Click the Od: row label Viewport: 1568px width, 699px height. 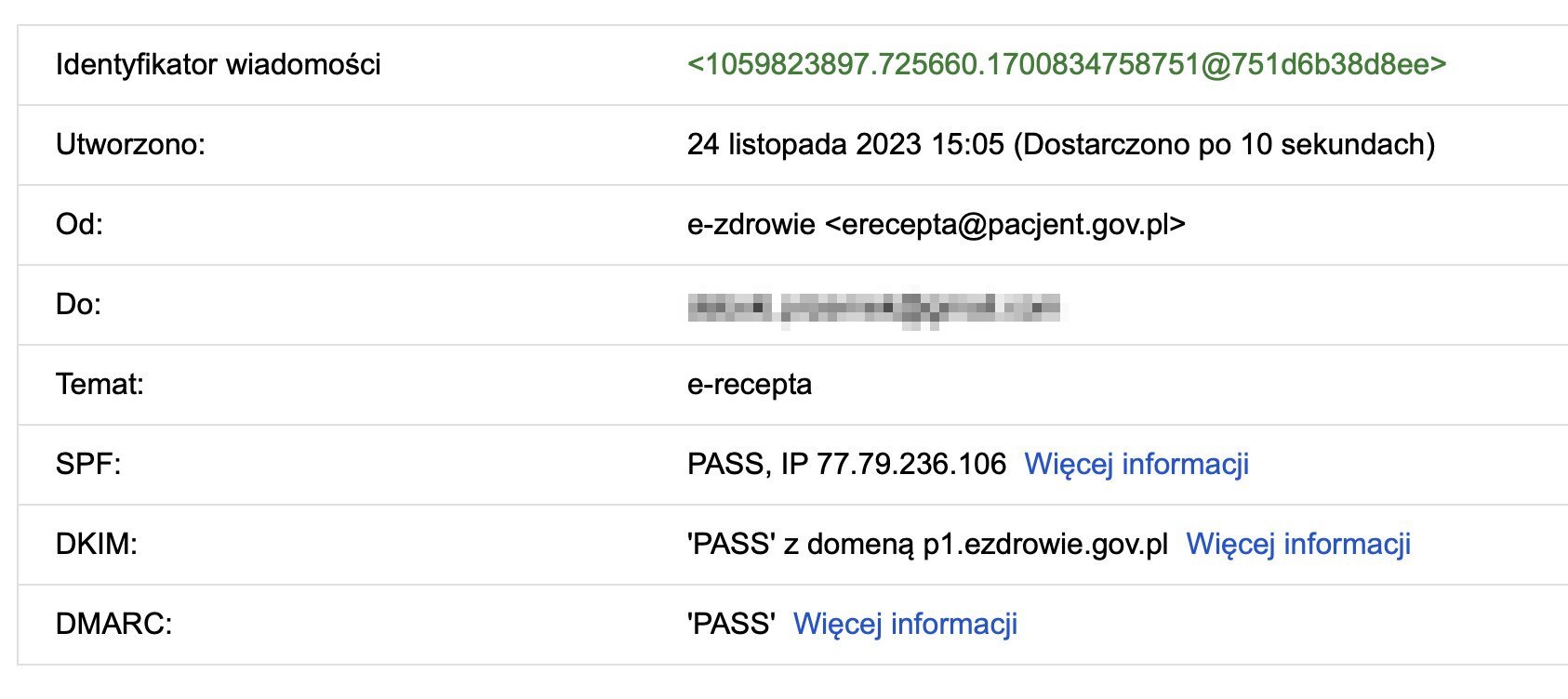[79, 224]
